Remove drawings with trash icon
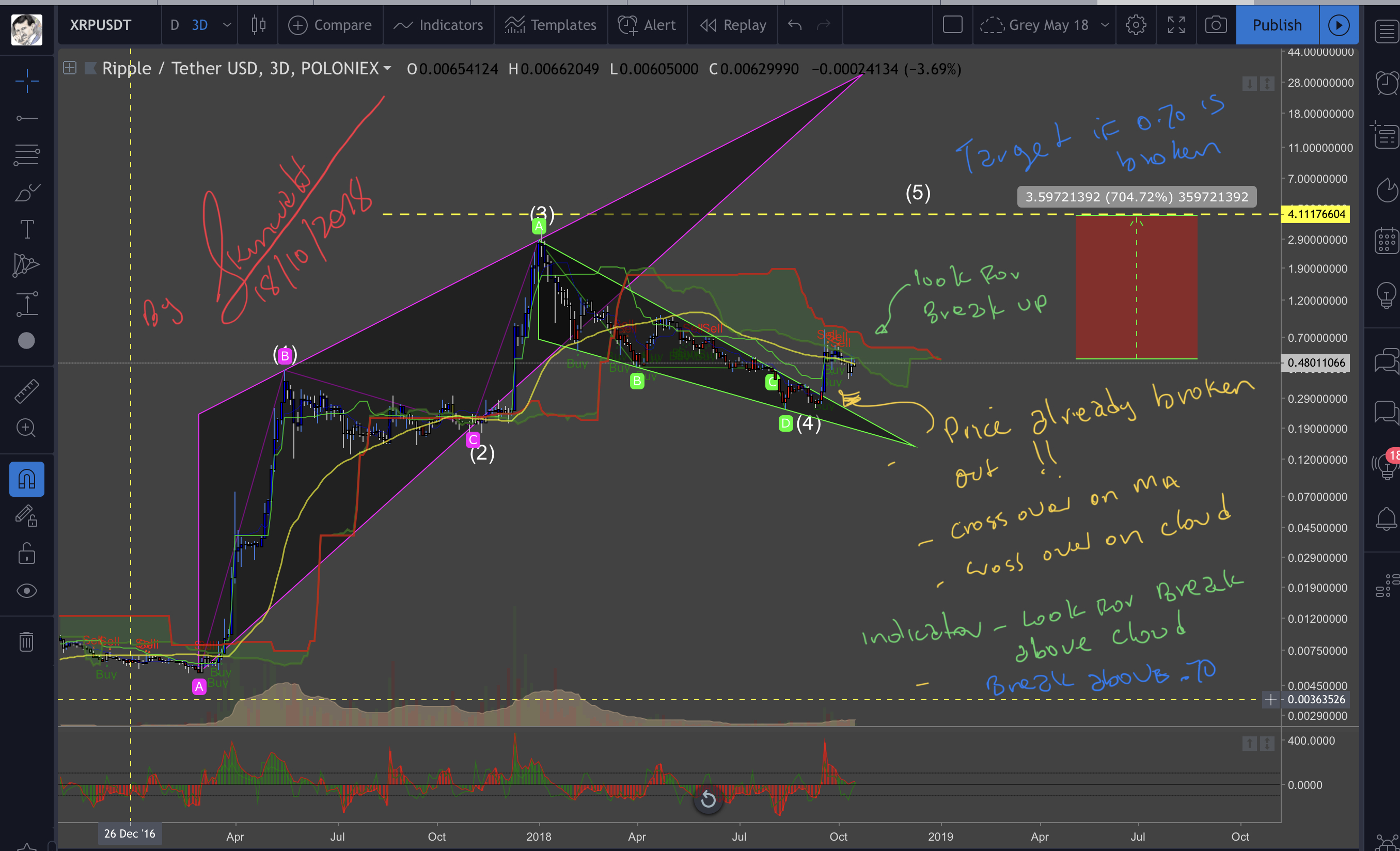The image size is (1400, 851). (27, 642)
